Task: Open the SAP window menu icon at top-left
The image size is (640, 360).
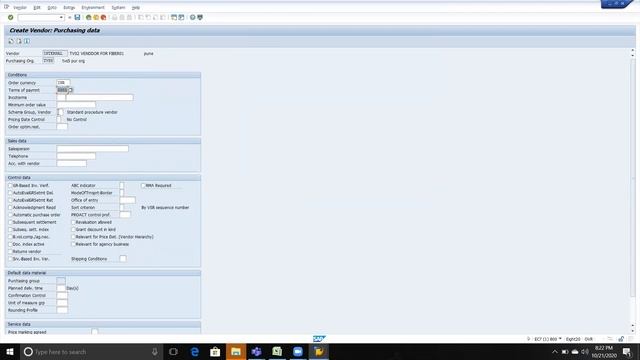Action: click(x=6, y=7)
